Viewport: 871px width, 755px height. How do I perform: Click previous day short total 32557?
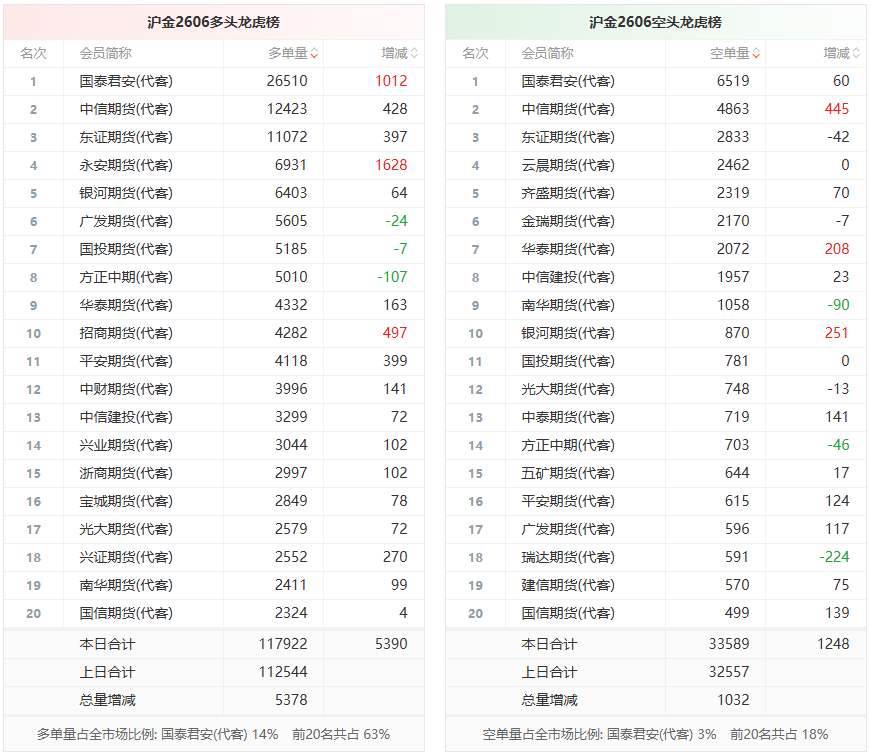(729, 672)
